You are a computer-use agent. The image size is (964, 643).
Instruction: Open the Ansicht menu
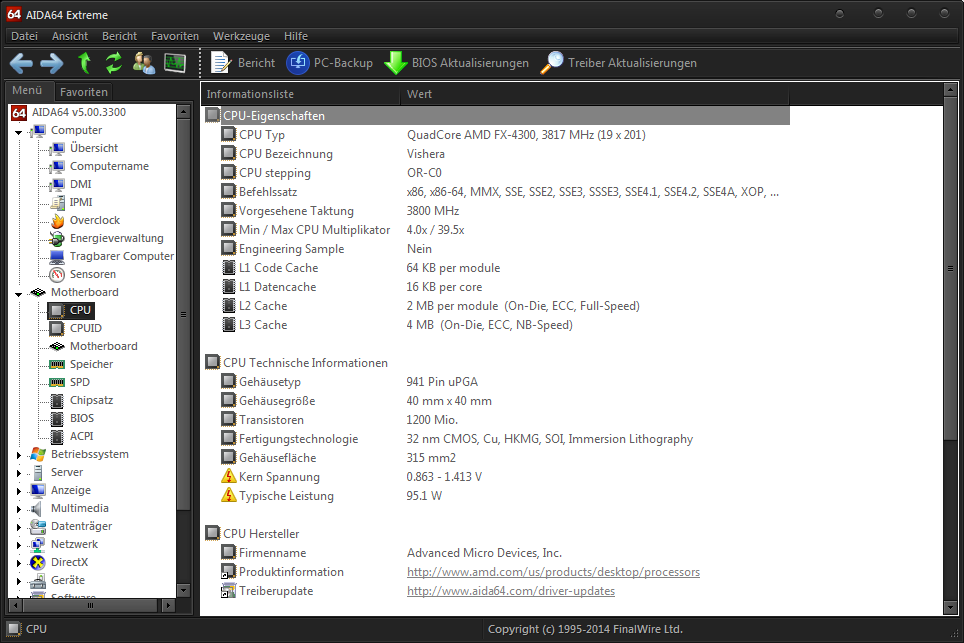pos(70,36)
